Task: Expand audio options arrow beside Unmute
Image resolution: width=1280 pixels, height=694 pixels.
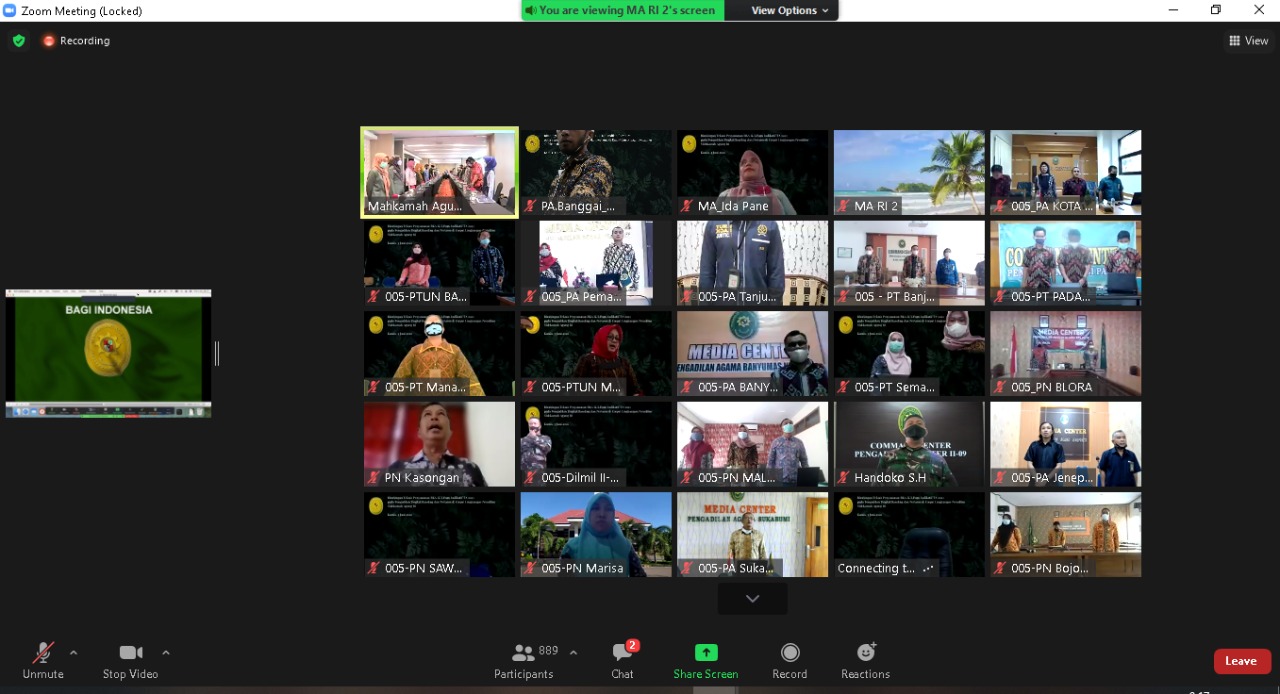Action: (x=73, y=653)
